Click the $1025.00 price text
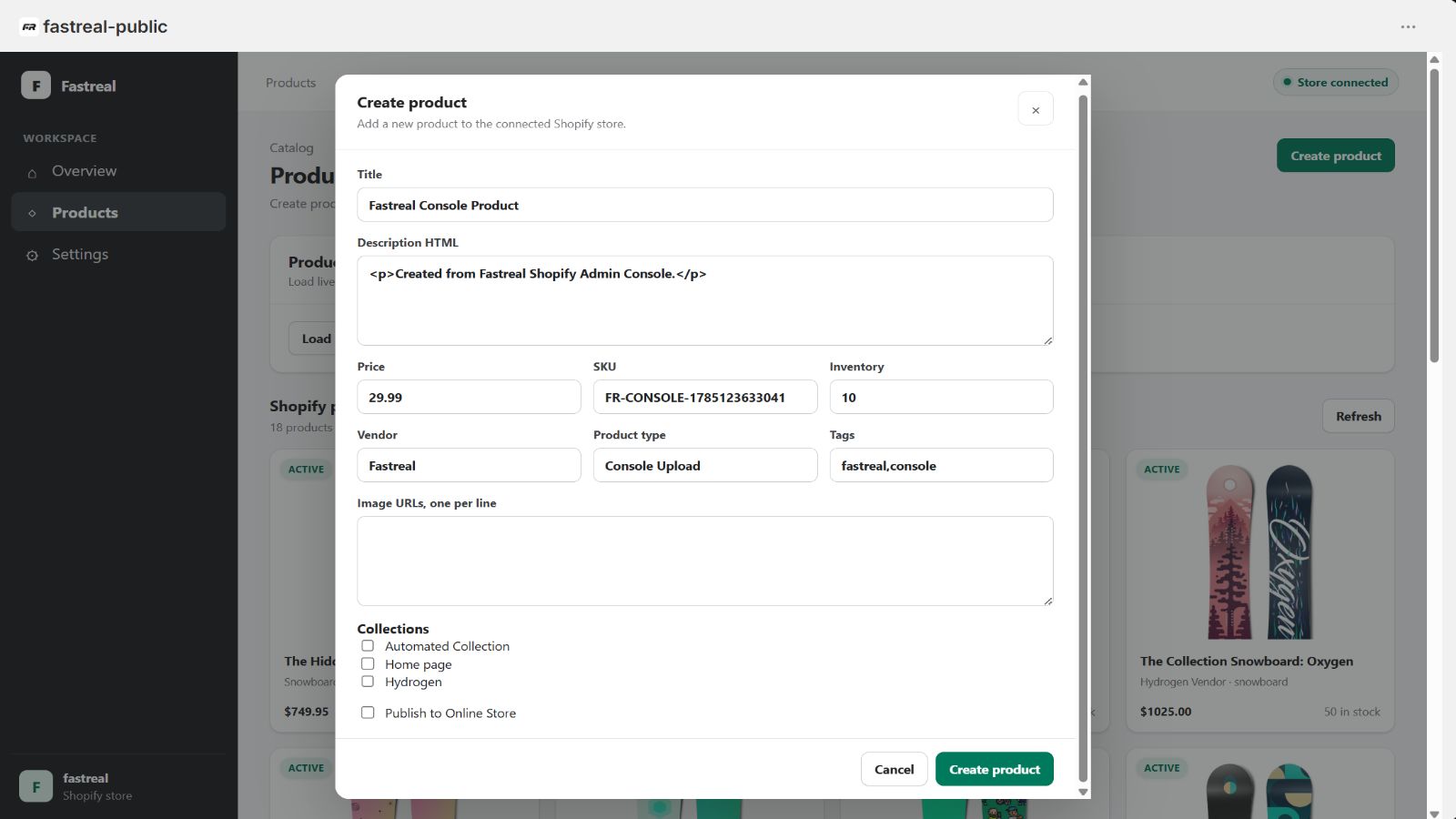Screen dimensions: 1456x819 click(1165, 712)
